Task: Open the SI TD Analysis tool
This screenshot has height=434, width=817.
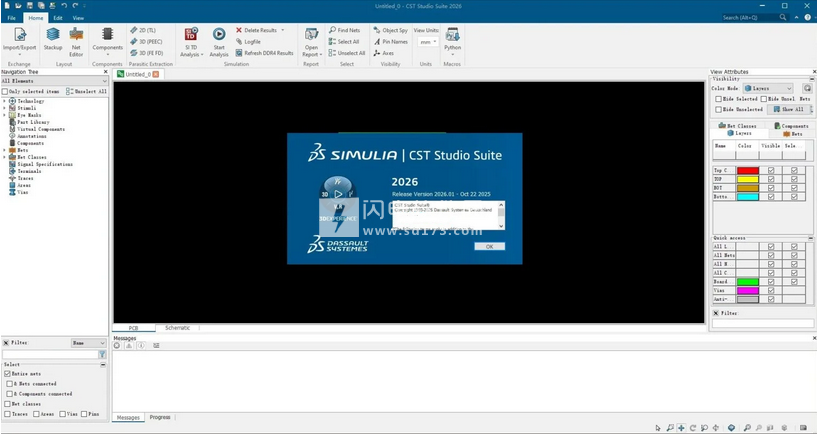Action: tap(190, 39)
